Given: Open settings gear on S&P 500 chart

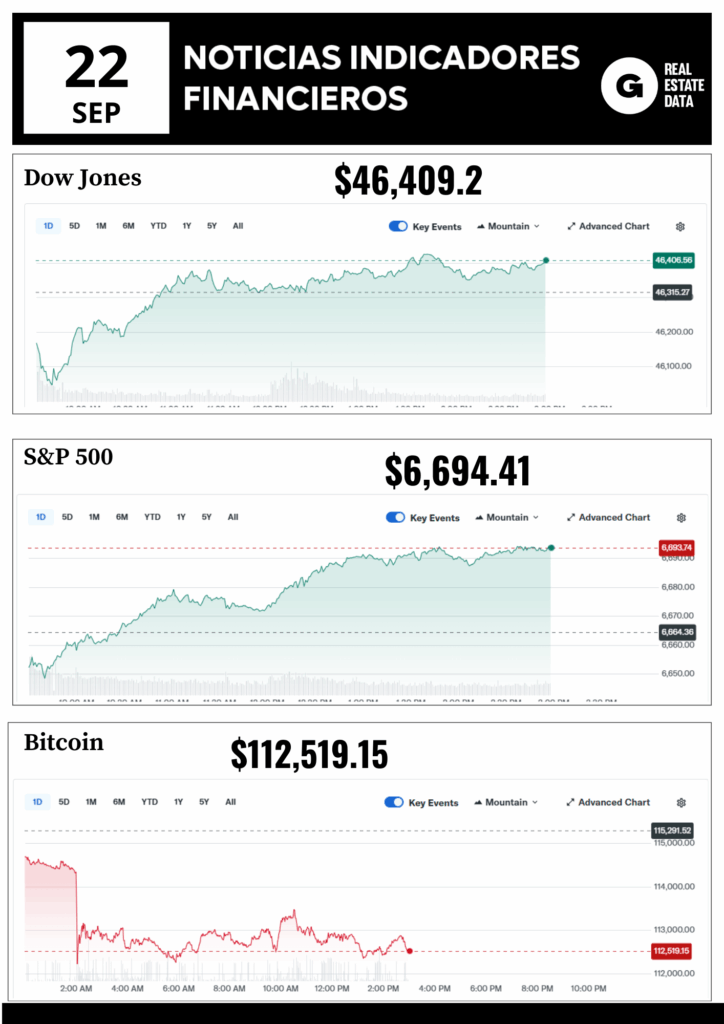Looking at the screenshot, I should [x=681, y=518].
